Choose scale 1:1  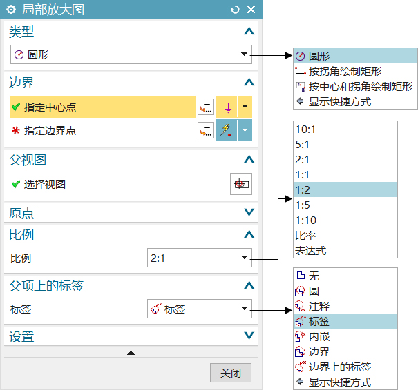(x=345, y=174)
